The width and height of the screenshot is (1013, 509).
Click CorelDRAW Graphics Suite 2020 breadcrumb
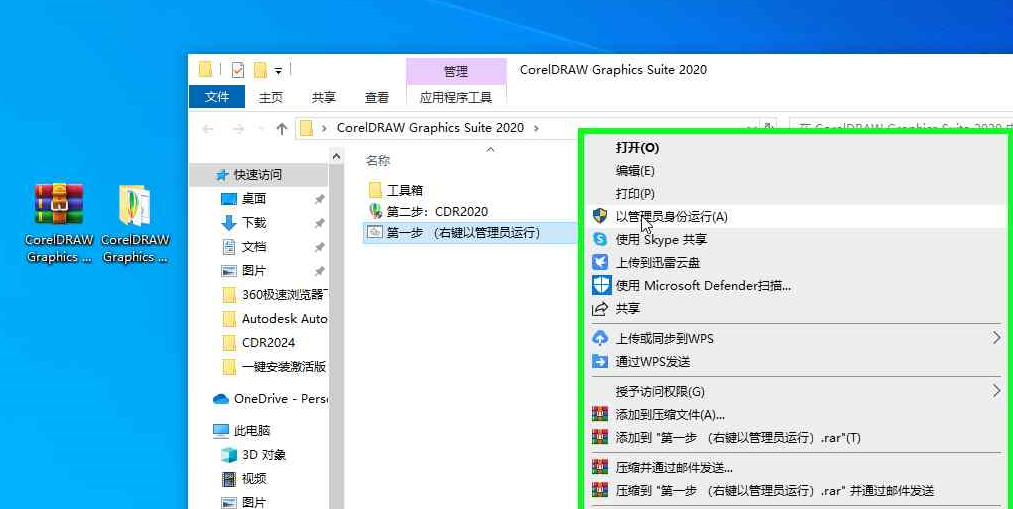[430, 128]
